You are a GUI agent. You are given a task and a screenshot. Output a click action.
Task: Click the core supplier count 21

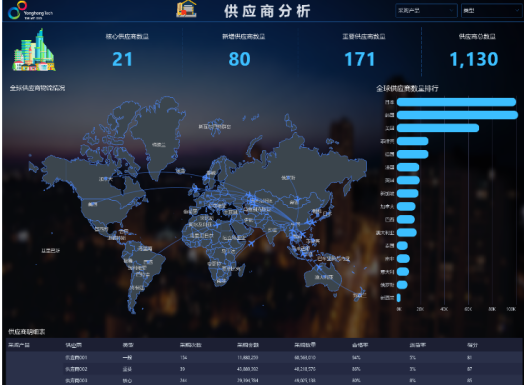[x=122, y=59]
